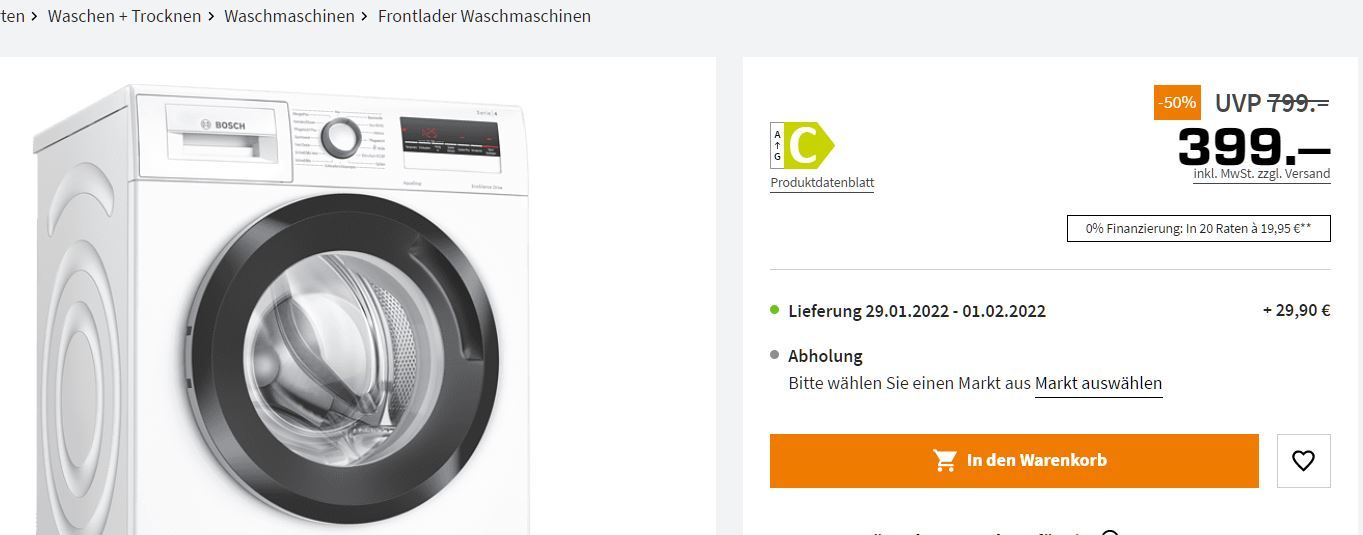The height and width of the screenshot is (535, 1363).
Task: Click the chevron after Waschmaschinen breadcrumb
Action: click(366, 17)
